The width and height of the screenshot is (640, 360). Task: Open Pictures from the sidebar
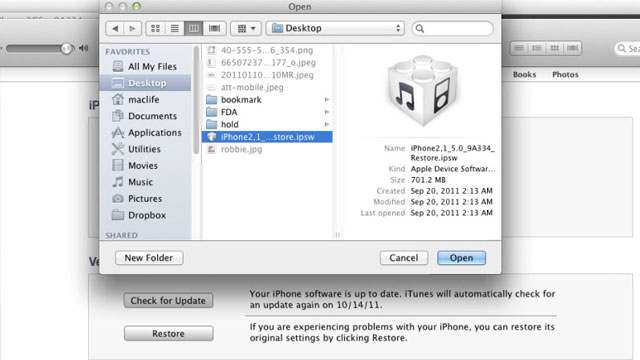146,198
